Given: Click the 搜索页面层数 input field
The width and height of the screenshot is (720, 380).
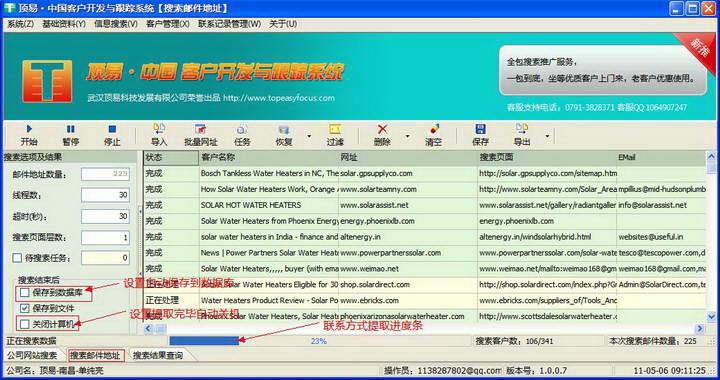Looking at the screenshot, I should (105, 238).
